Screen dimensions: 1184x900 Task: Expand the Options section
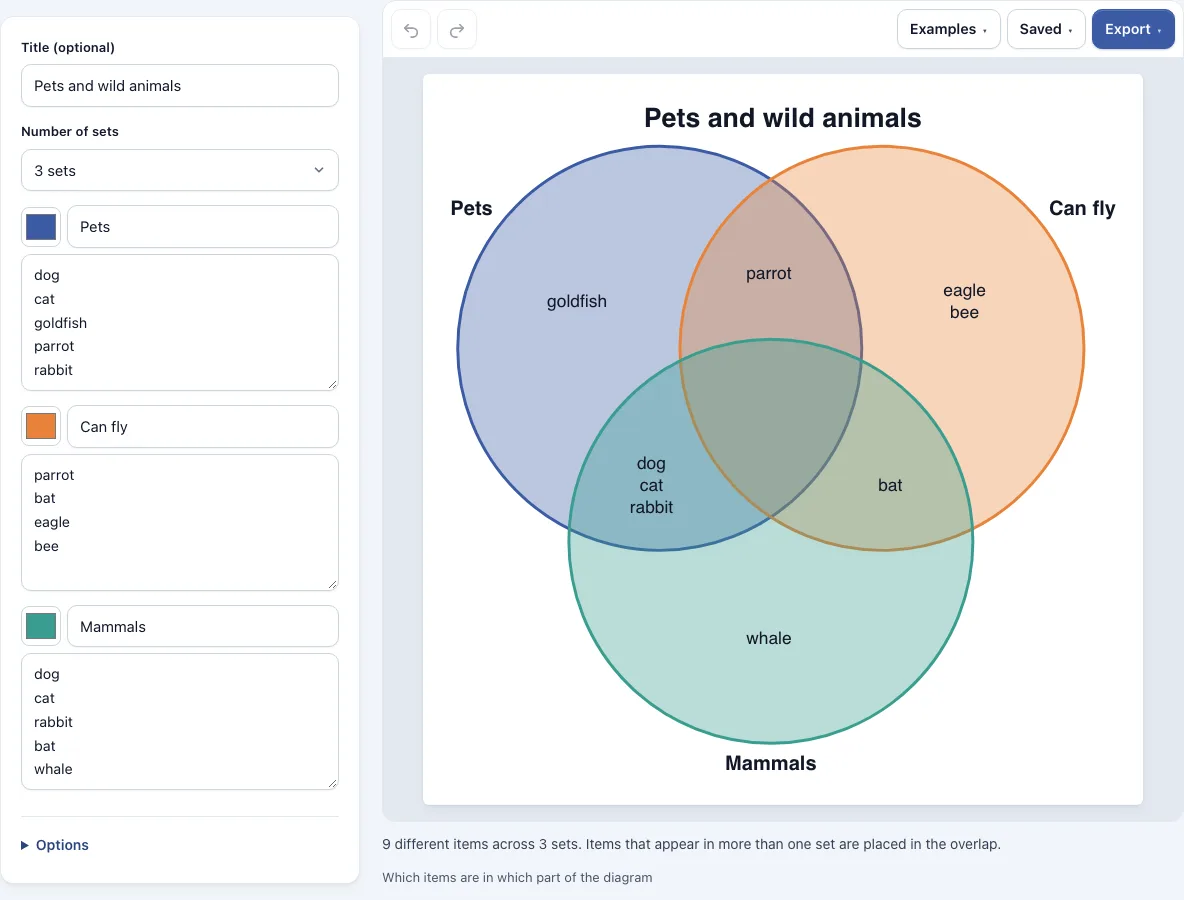pos(55,845)
